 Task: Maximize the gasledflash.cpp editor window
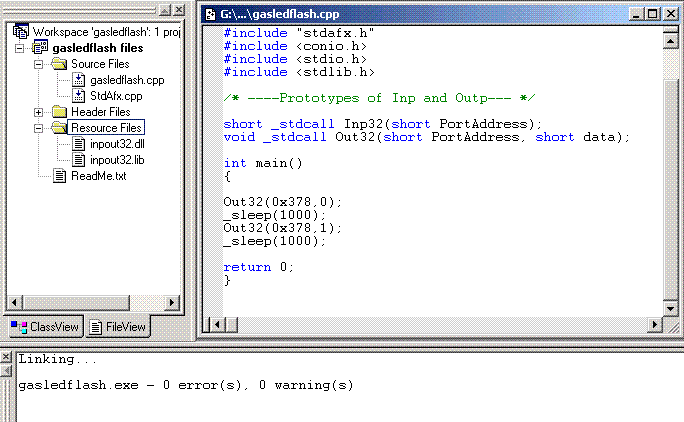tap(652, 14)
